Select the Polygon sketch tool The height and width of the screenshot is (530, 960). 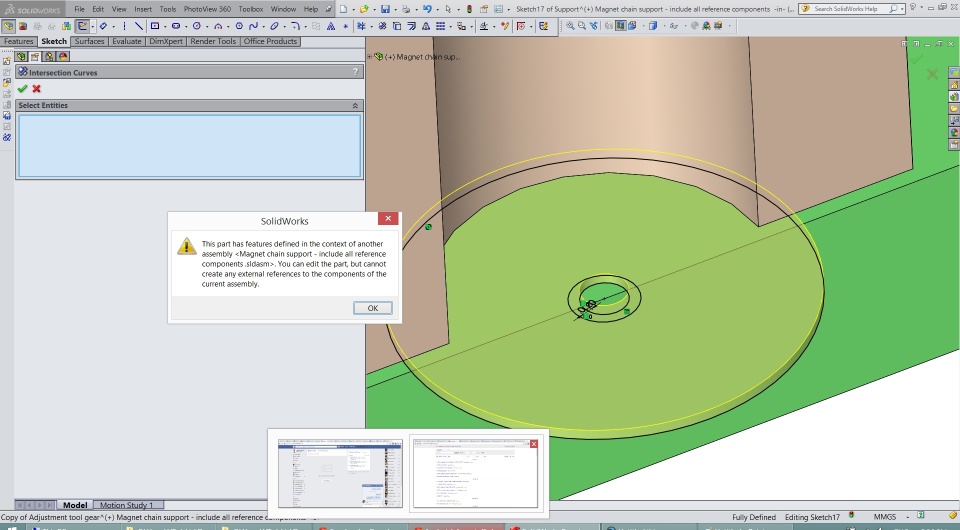pos(239,26)
